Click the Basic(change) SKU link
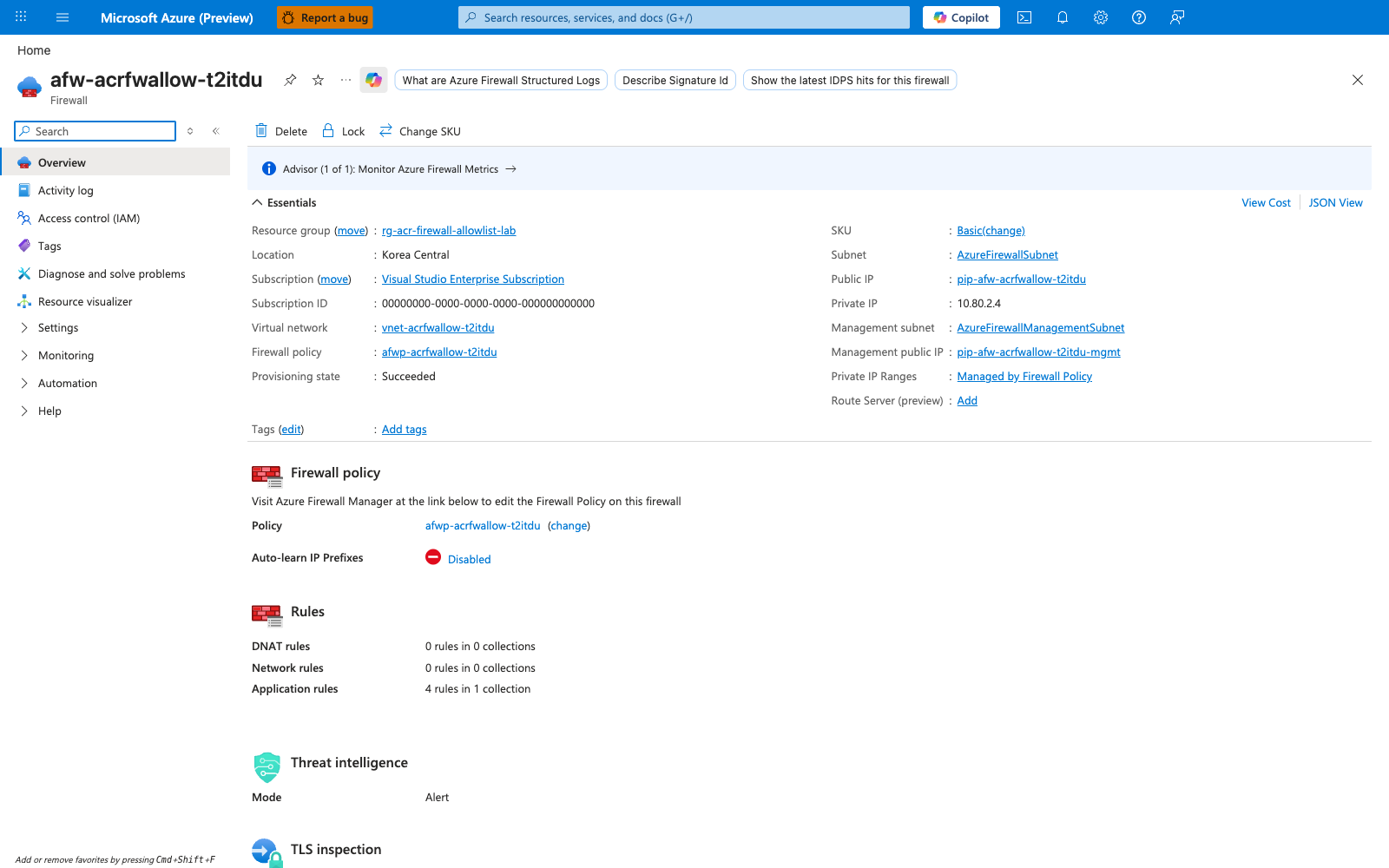Viewport: 1389px width, 868px height. pyautogui.click(x=991, y=230)
